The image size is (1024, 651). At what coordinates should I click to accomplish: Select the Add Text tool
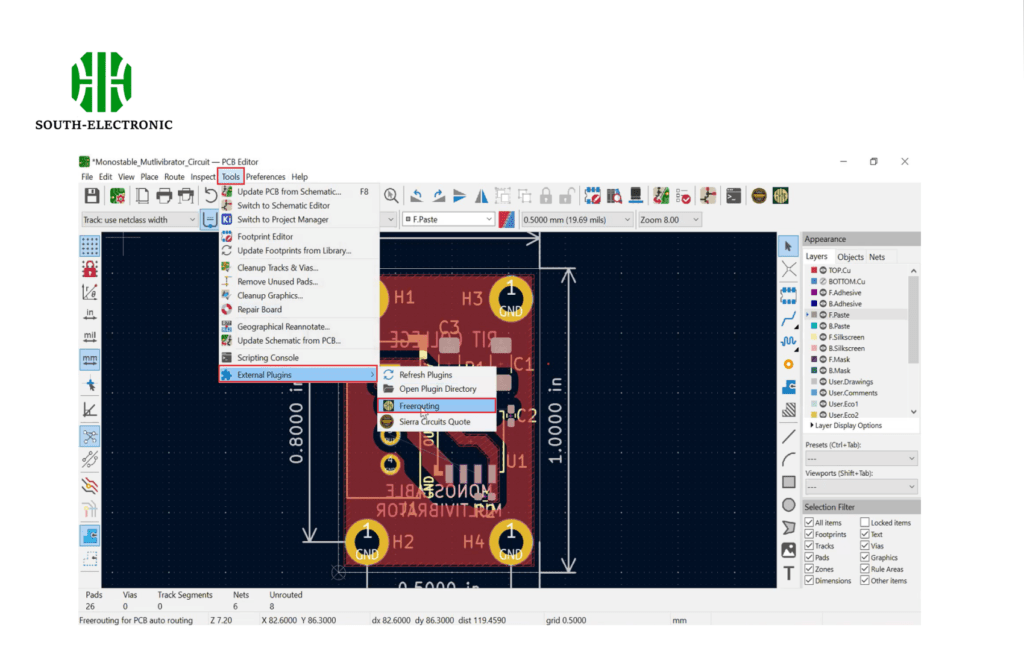pos(788,573)
